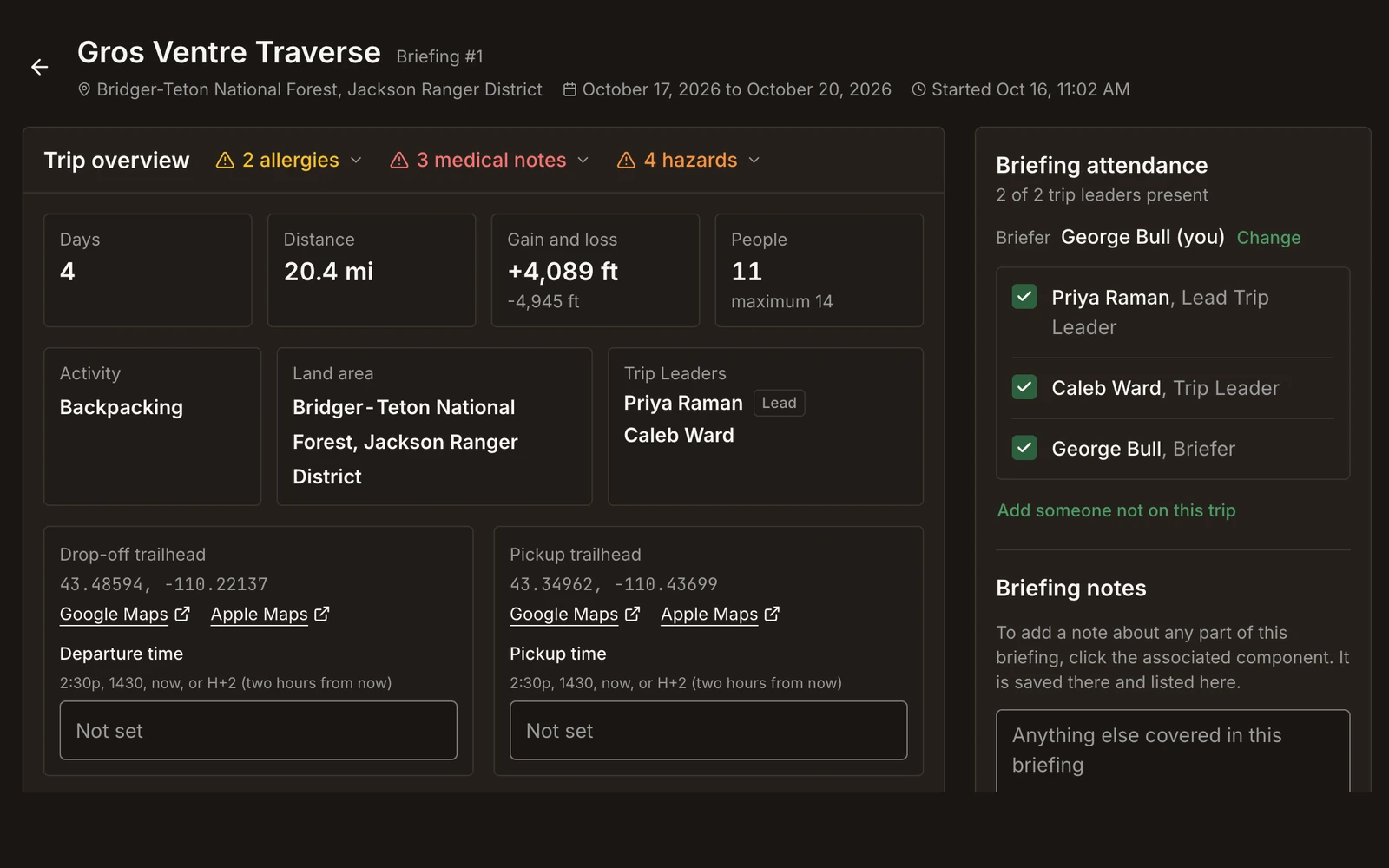Viewport: 1389px width, 868px height.
Task: Click external-link icon of Drop-off Google Maps
Action: point(182,614)
